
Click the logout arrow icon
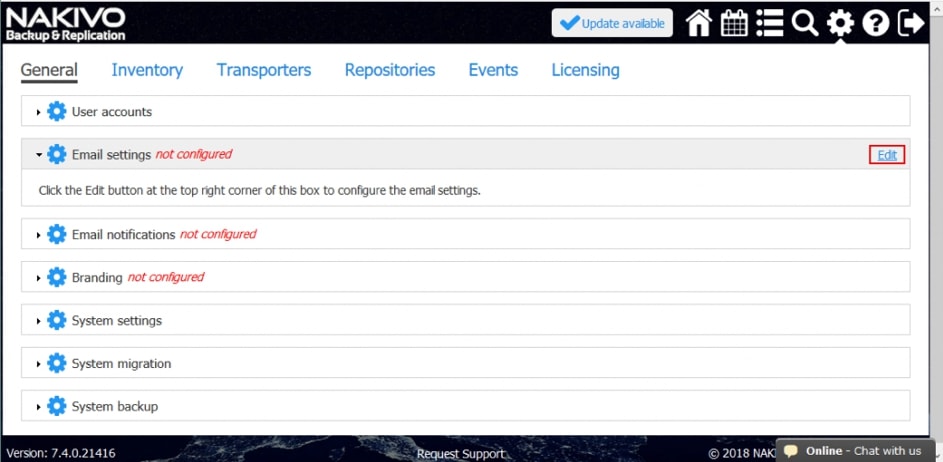coord(911,23)
